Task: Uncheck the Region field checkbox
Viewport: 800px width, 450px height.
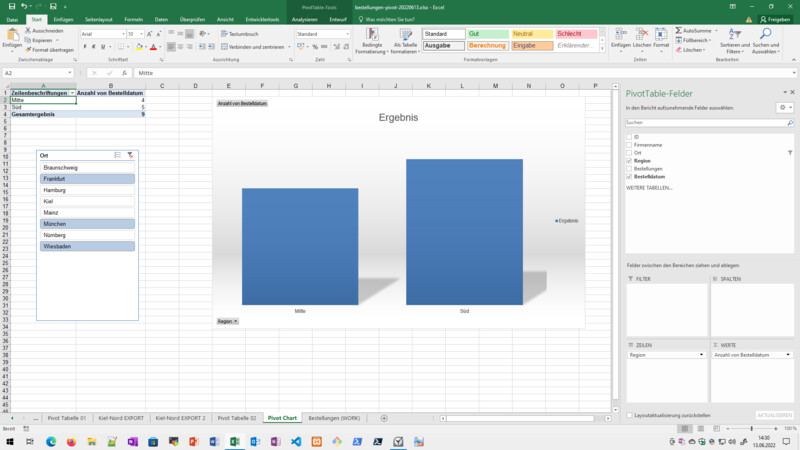Action: pos(629,161)
